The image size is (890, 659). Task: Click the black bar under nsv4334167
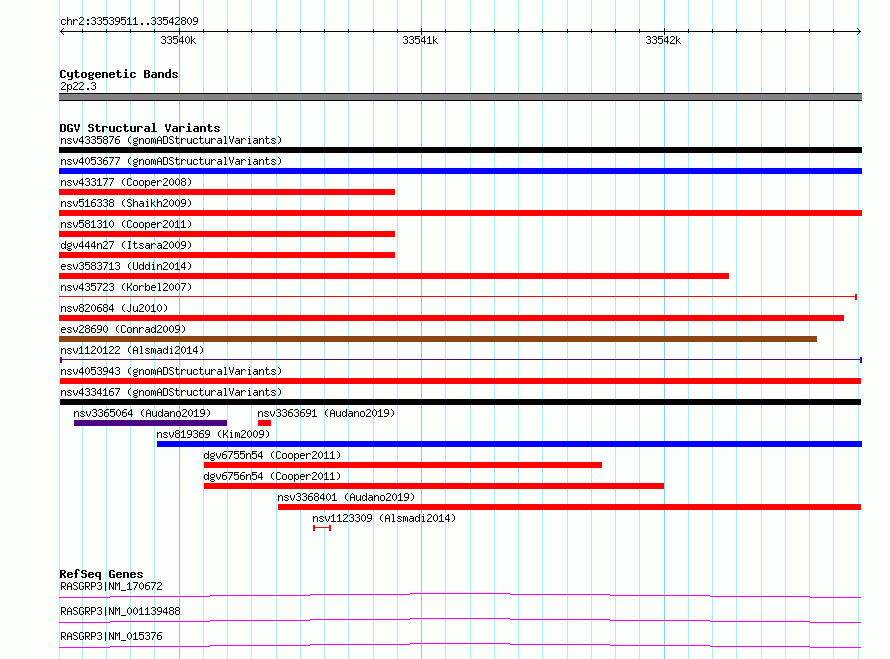[460, 402]
